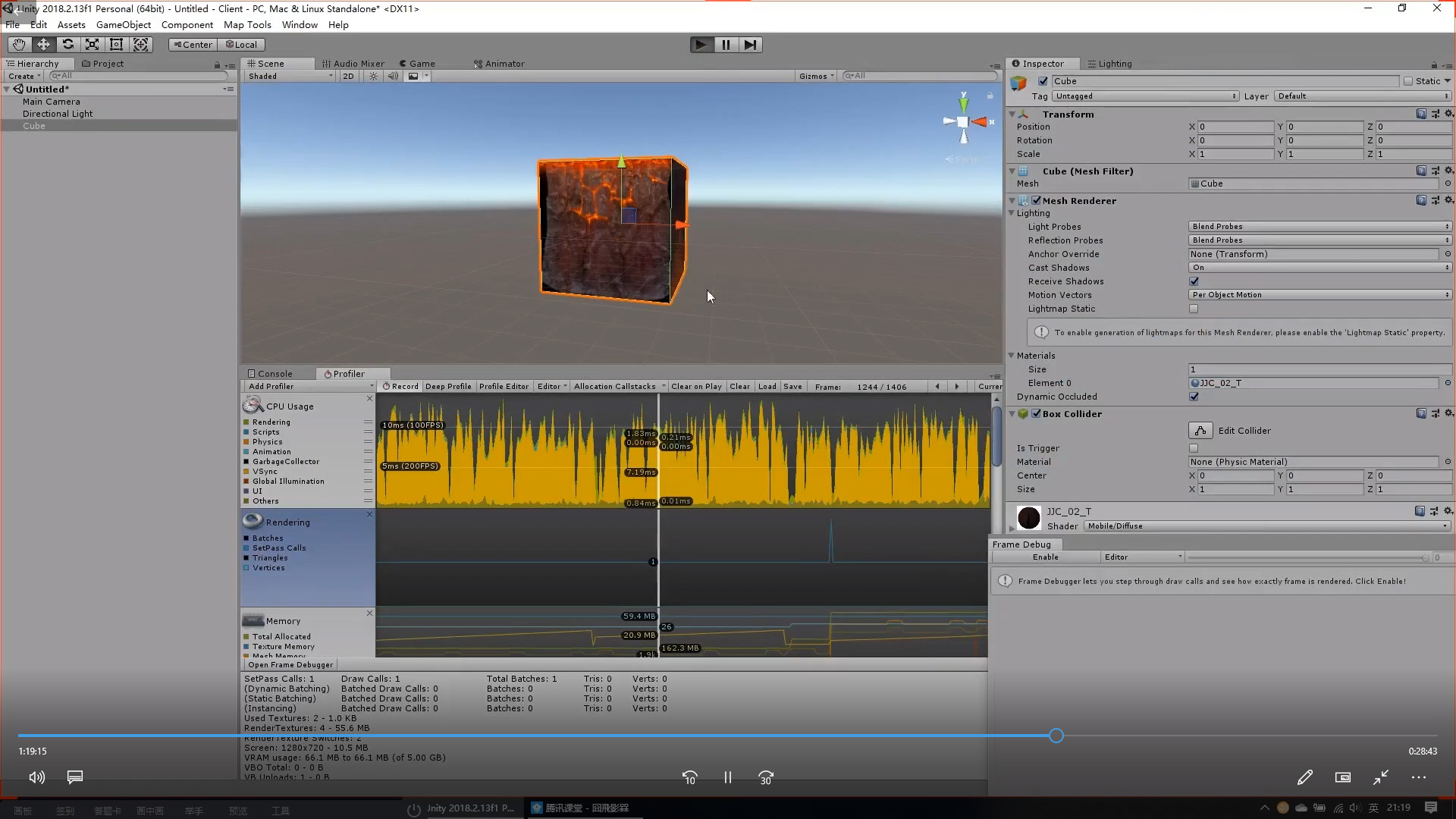Image resolution: width=1456 pixels, height=819 pixels.
Task: Click the video progress slider handle
Action: pos(1056,736)
